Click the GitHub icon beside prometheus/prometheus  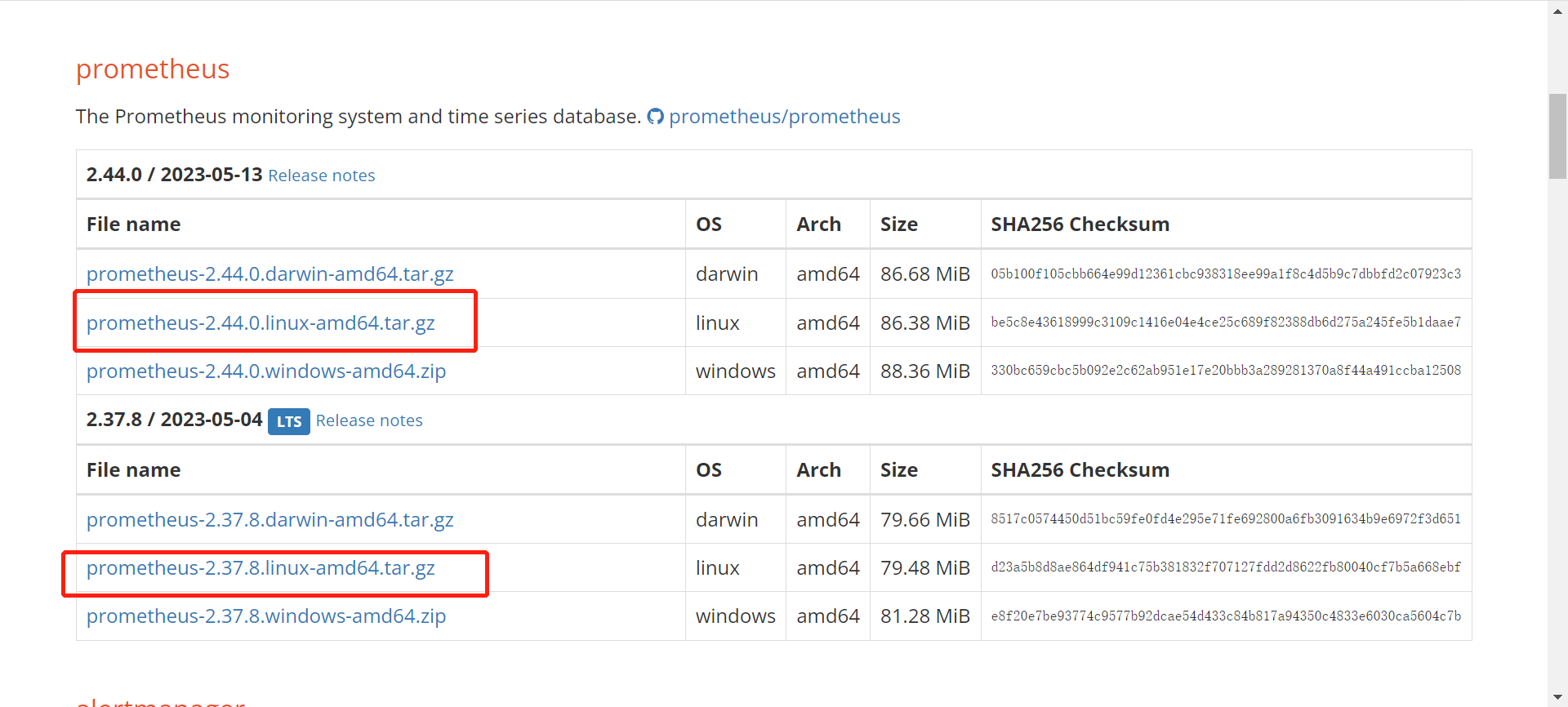[x=655, y=117]
